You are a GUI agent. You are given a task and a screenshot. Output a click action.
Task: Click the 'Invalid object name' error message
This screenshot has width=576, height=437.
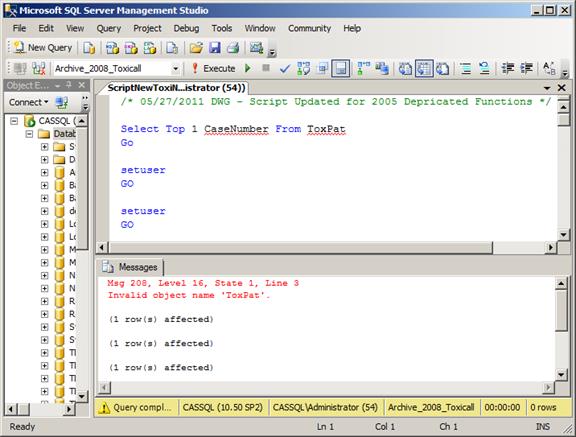(x=188, y=295)
